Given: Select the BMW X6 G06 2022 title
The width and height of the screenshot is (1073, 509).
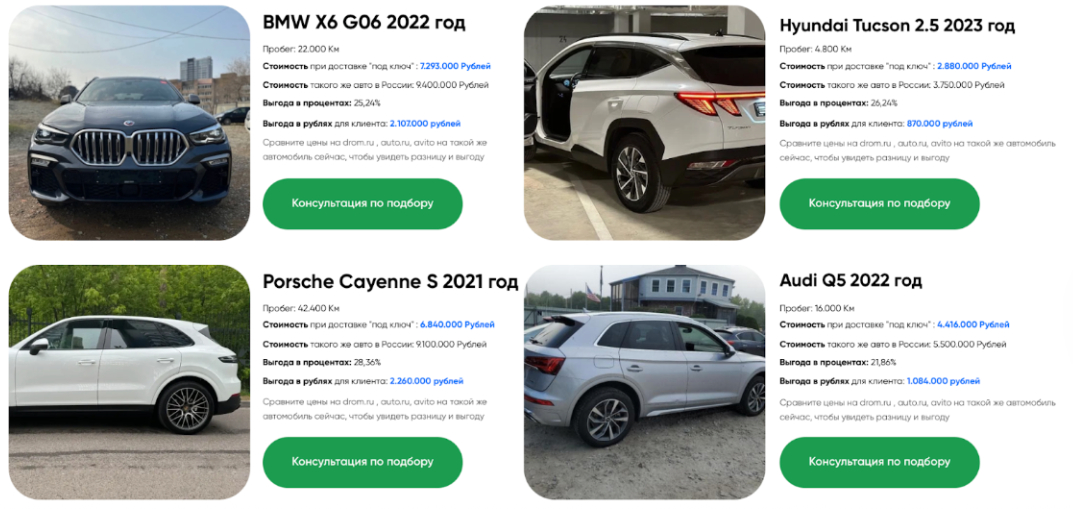Looking at the screenshot, I should [x=364, y=23].
